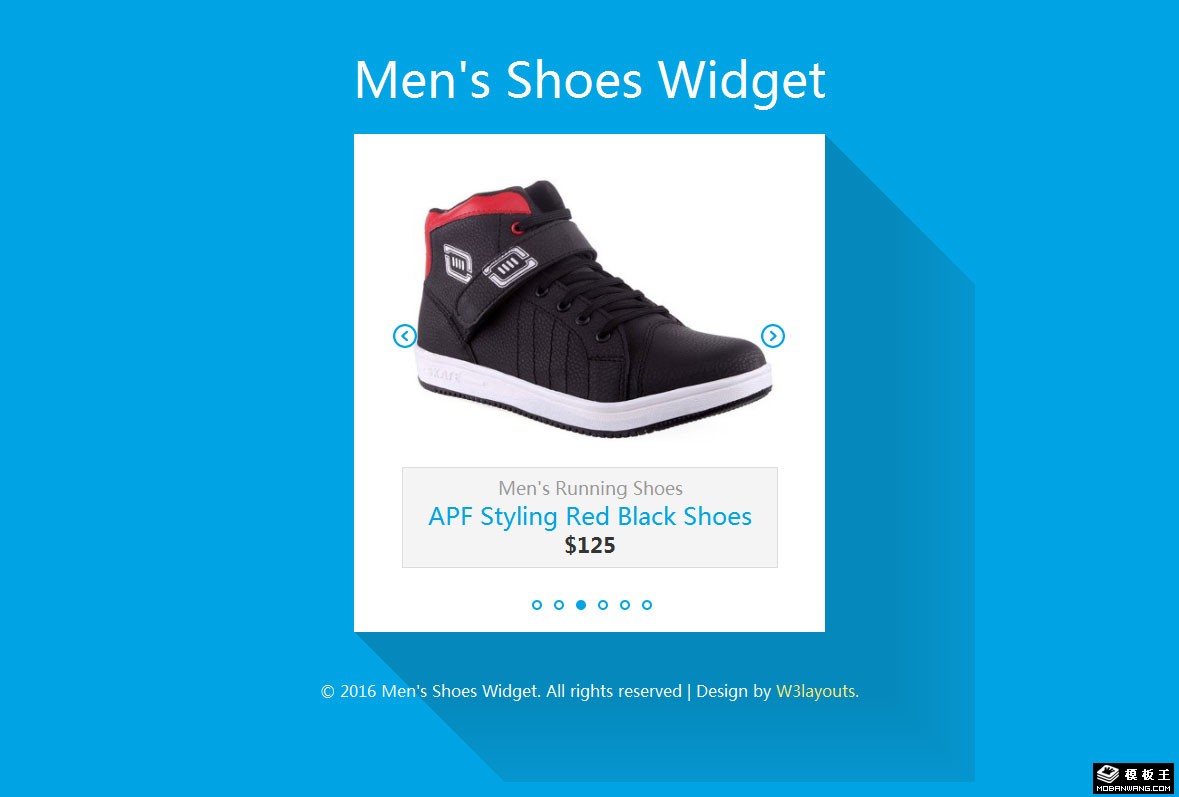
Task: Click the mobanwang.com watermark logo
Action: tap(1133, 778)
